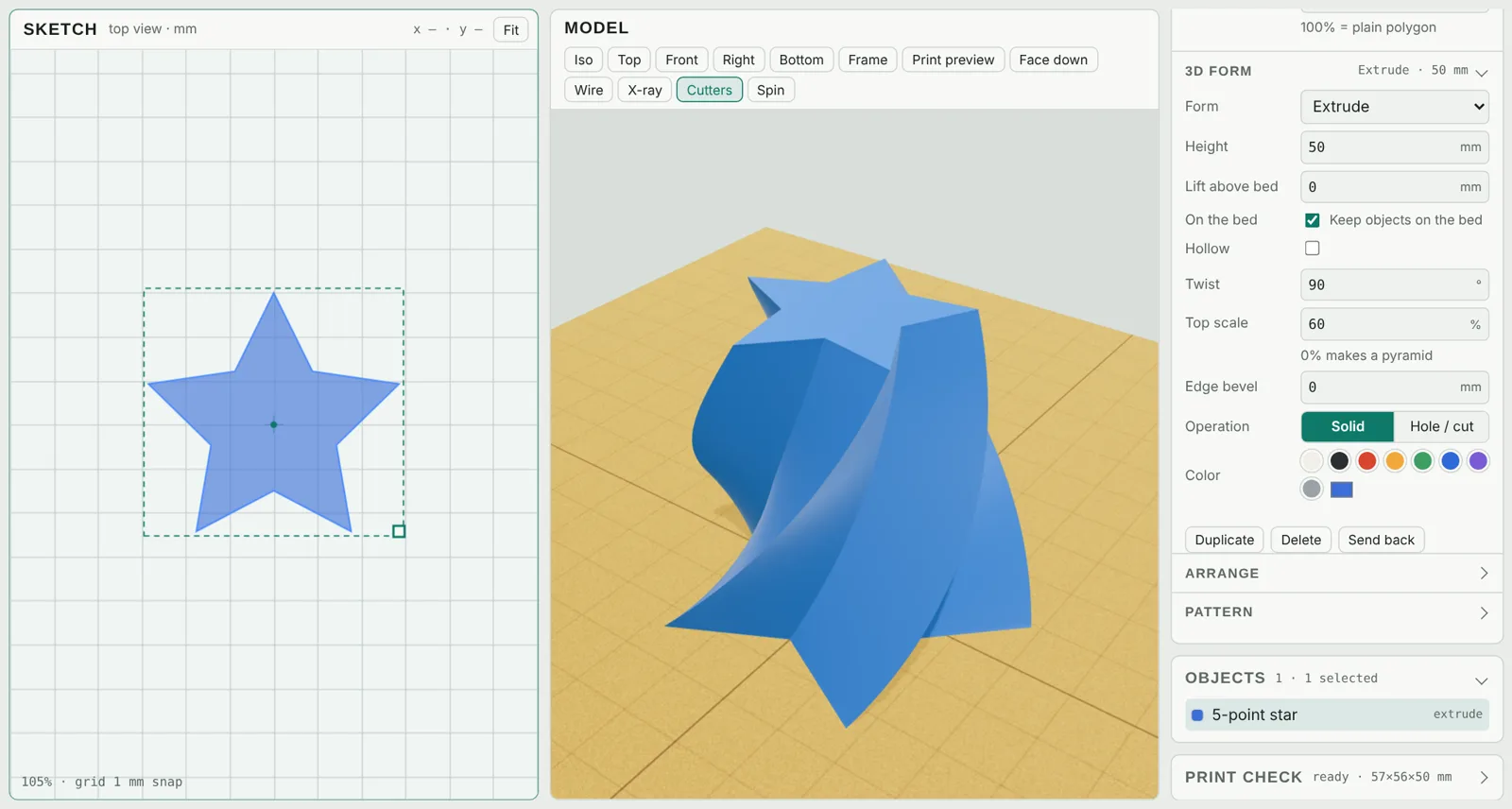Toggle X-ray display mode

coord(644,90)
